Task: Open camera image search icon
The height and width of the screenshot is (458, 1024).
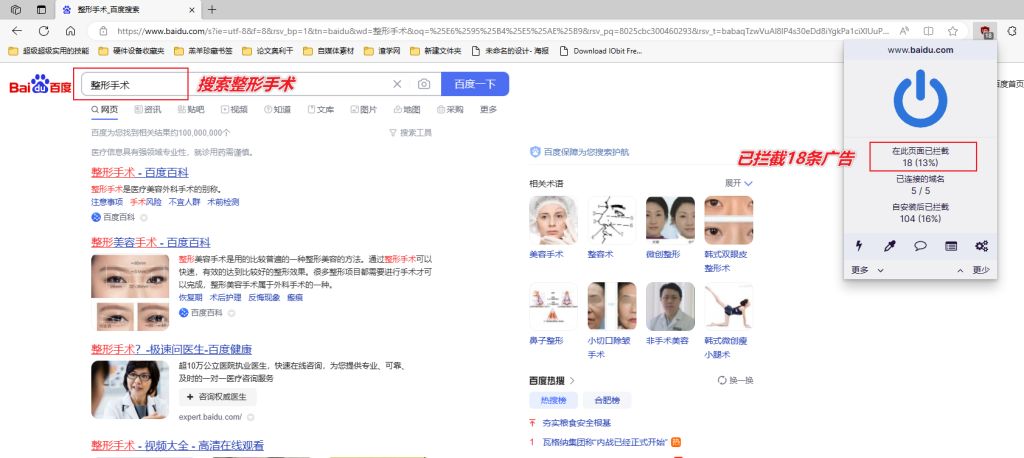Action: point(424,84)
